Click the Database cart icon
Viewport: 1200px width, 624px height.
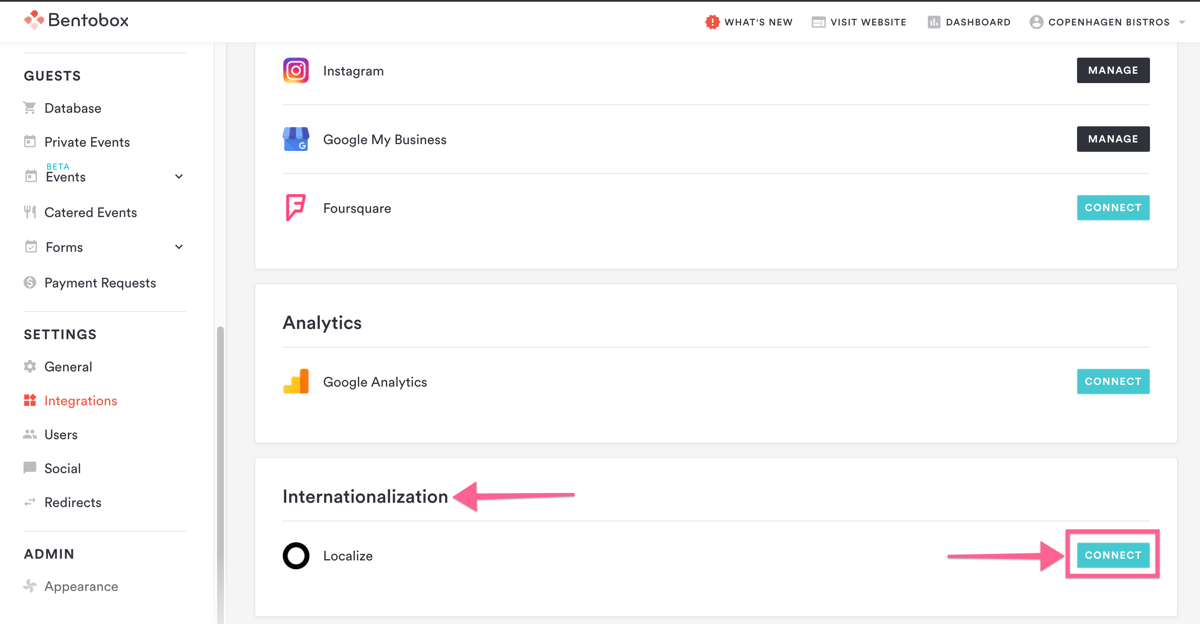30,108
